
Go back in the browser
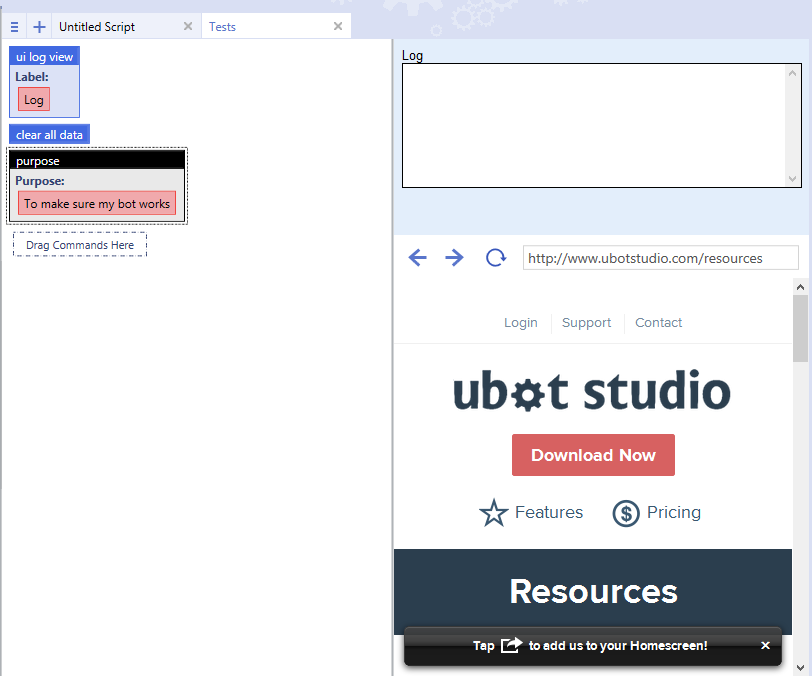pyautogui.click(x=417, y=257)
